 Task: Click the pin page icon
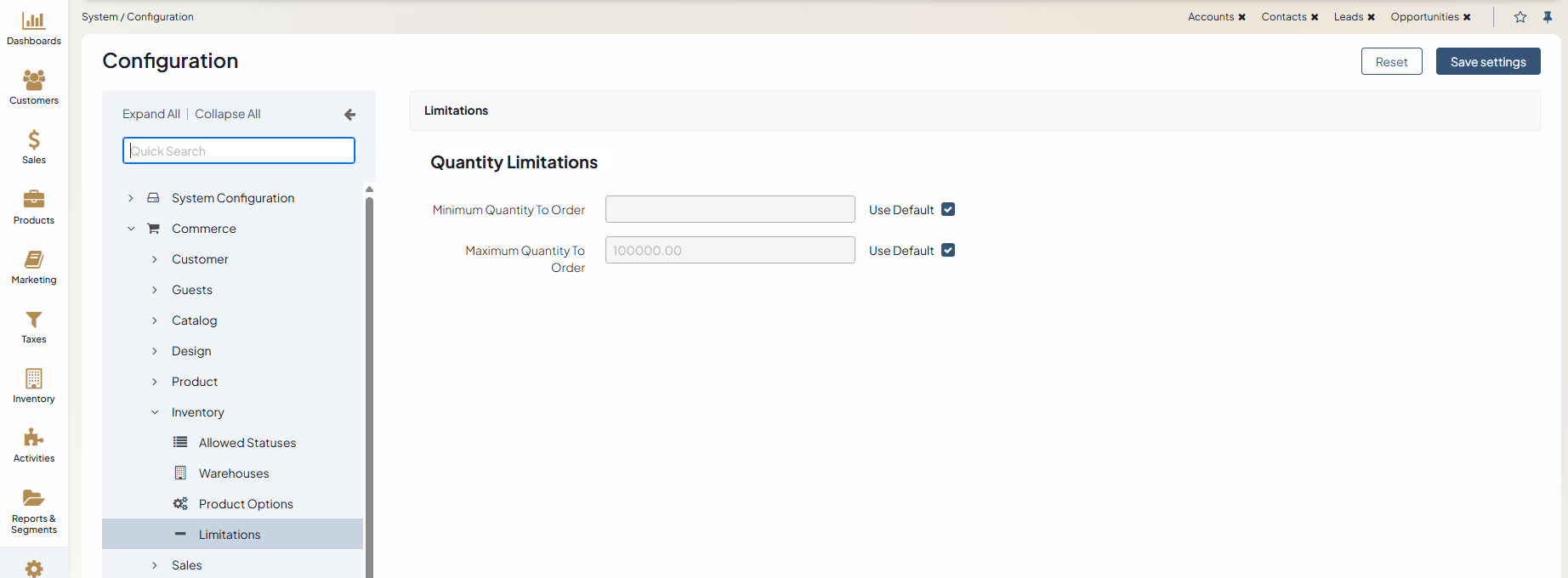pos(1548,17)
